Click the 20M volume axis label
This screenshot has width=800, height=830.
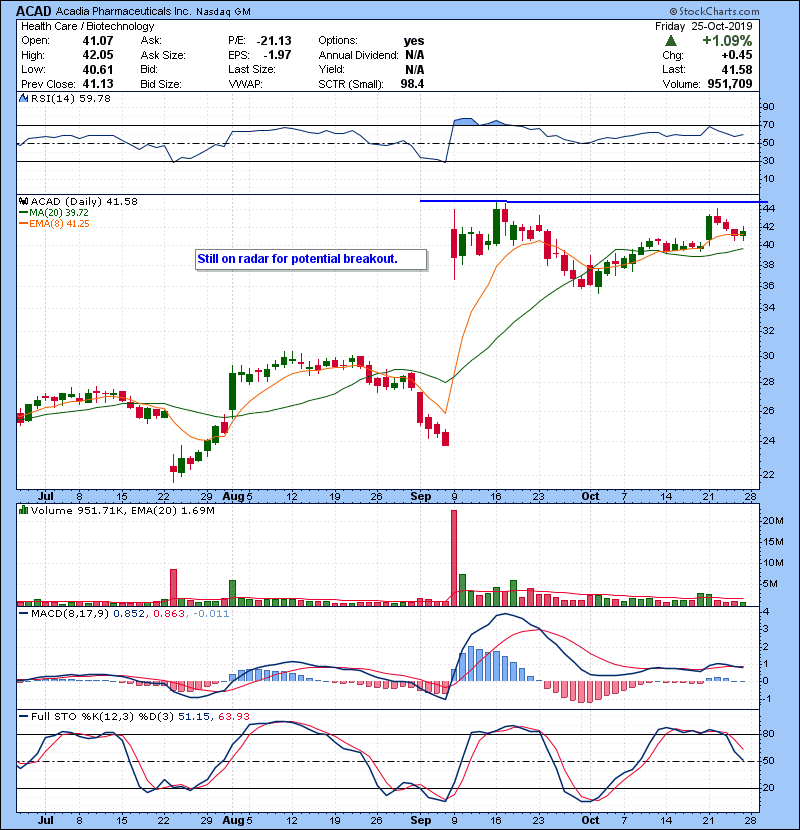pyautogui.click(x=773, y=520)
